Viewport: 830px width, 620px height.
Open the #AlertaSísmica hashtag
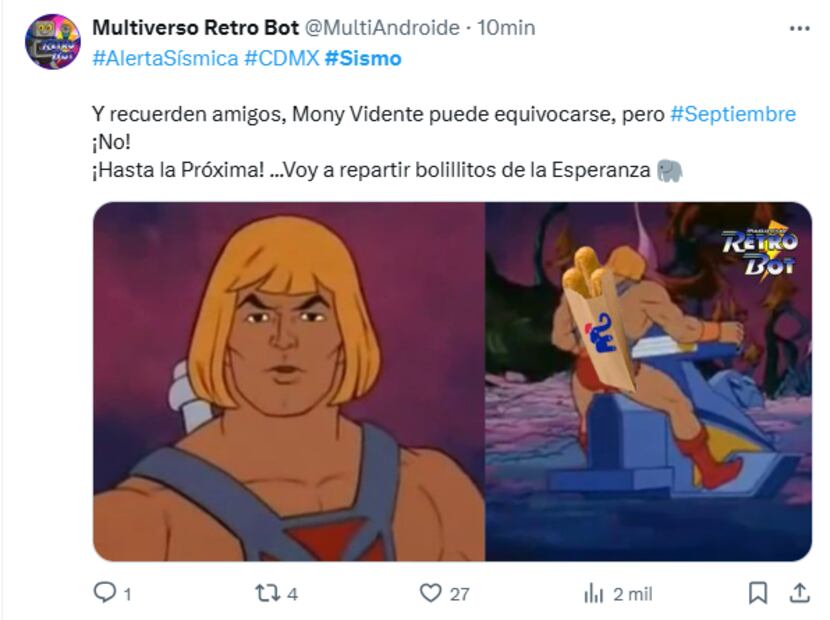(x=165, y=58)
